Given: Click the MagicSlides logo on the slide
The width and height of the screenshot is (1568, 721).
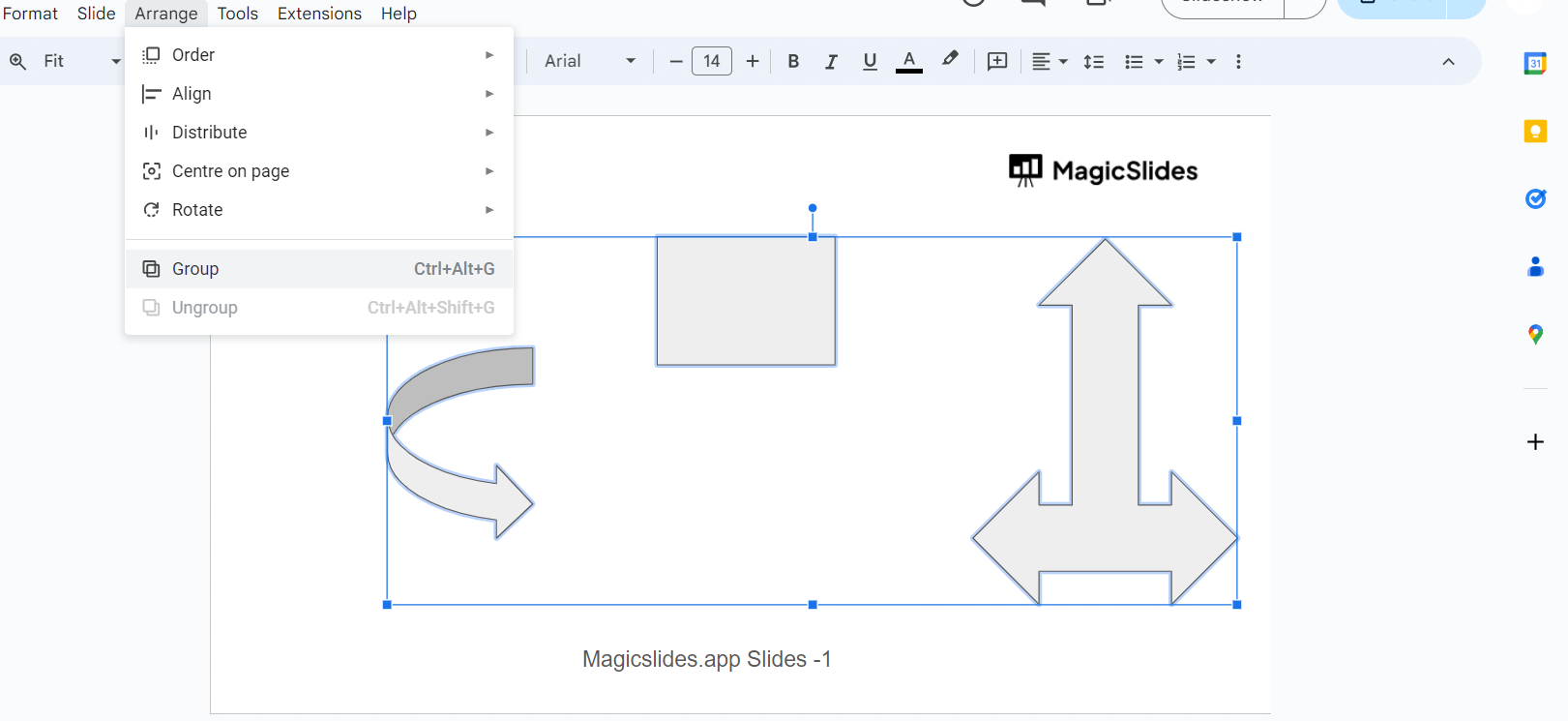Looking at the screenshot, I should coord(1103,170).
